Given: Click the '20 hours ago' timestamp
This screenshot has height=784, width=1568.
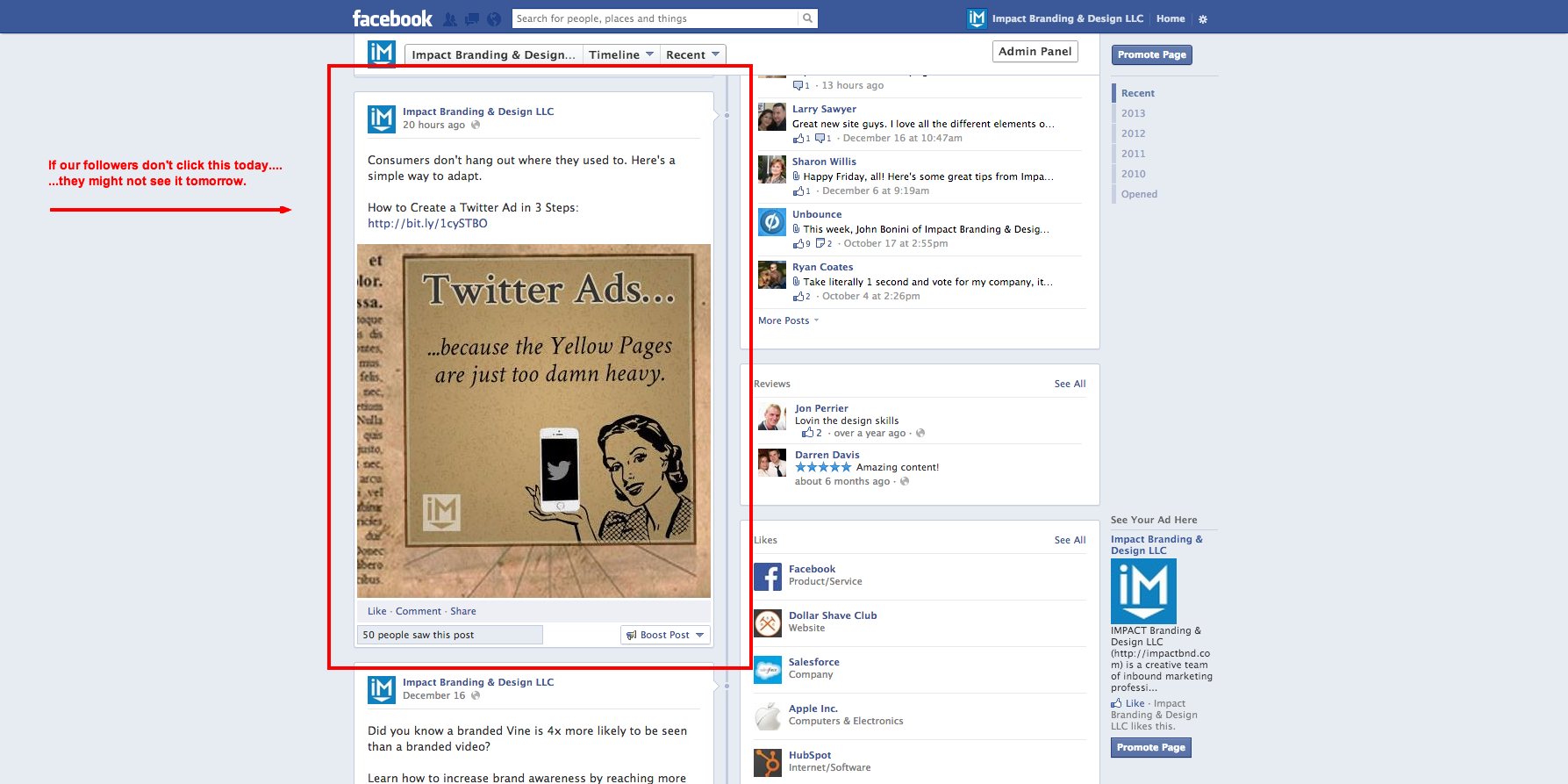Looking at the screenshot, I should [x=433, y=125].
